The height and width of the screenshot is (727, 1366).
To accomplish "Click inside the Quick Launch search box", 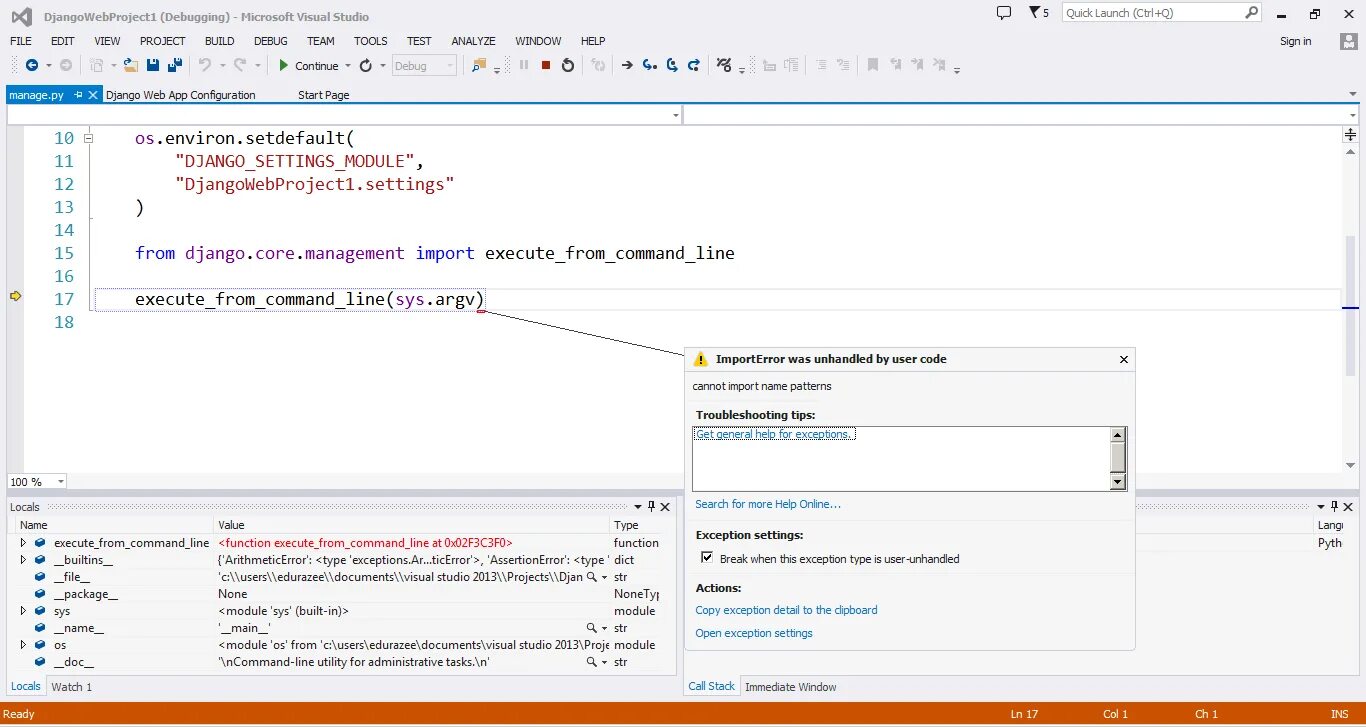I will pyautogui.click(x=1150, y=14).
